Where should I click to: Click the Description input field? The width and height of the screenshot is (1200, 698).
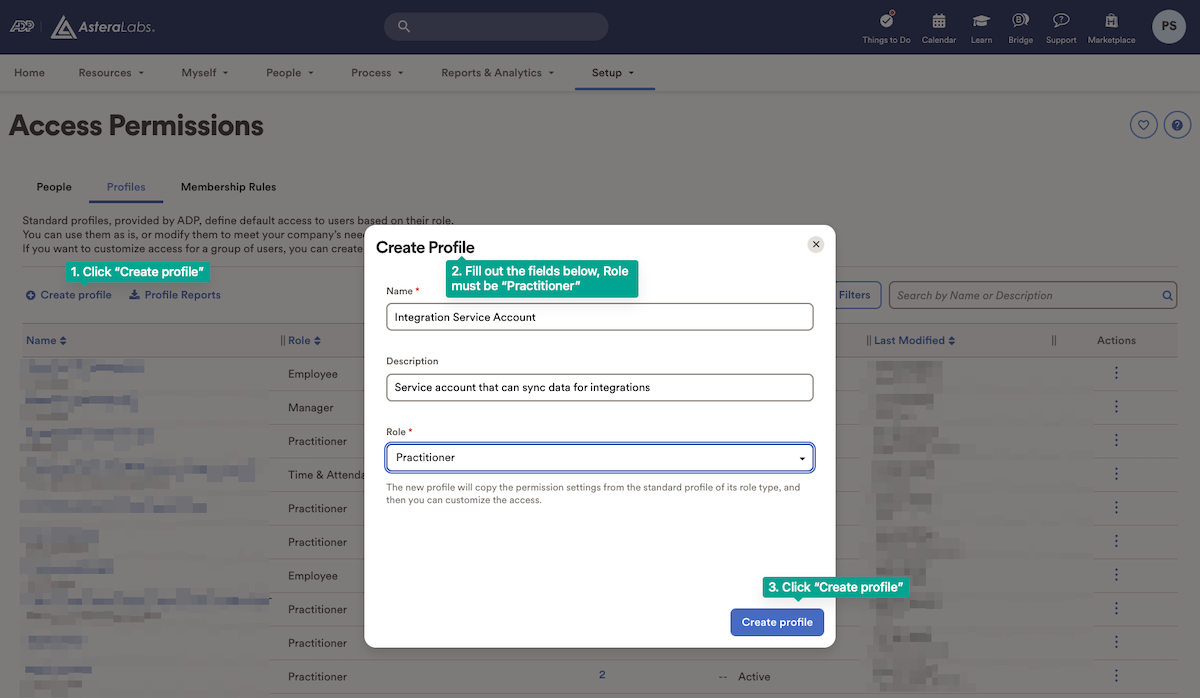click(599, 387)
